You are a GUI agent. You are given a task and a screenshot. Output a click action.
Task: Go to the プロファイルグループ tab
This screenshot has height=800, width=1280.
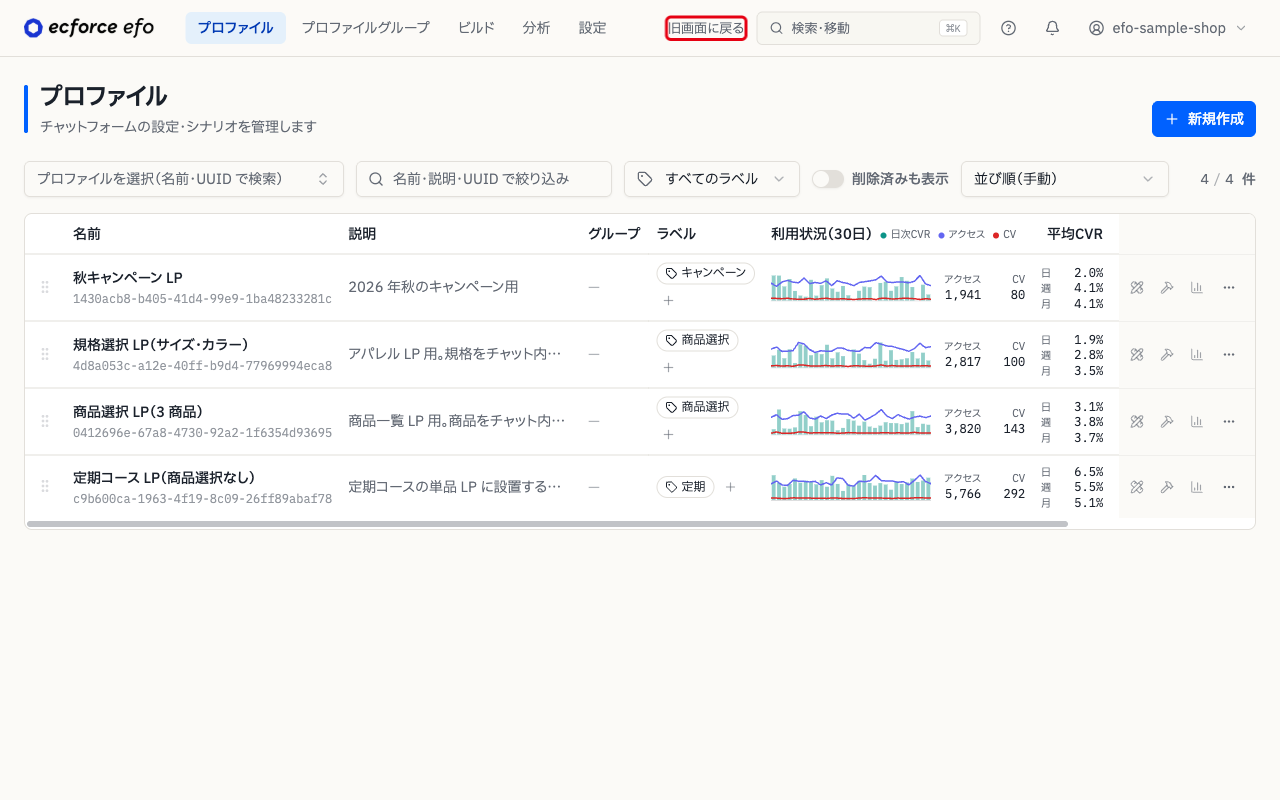[366, 28]
